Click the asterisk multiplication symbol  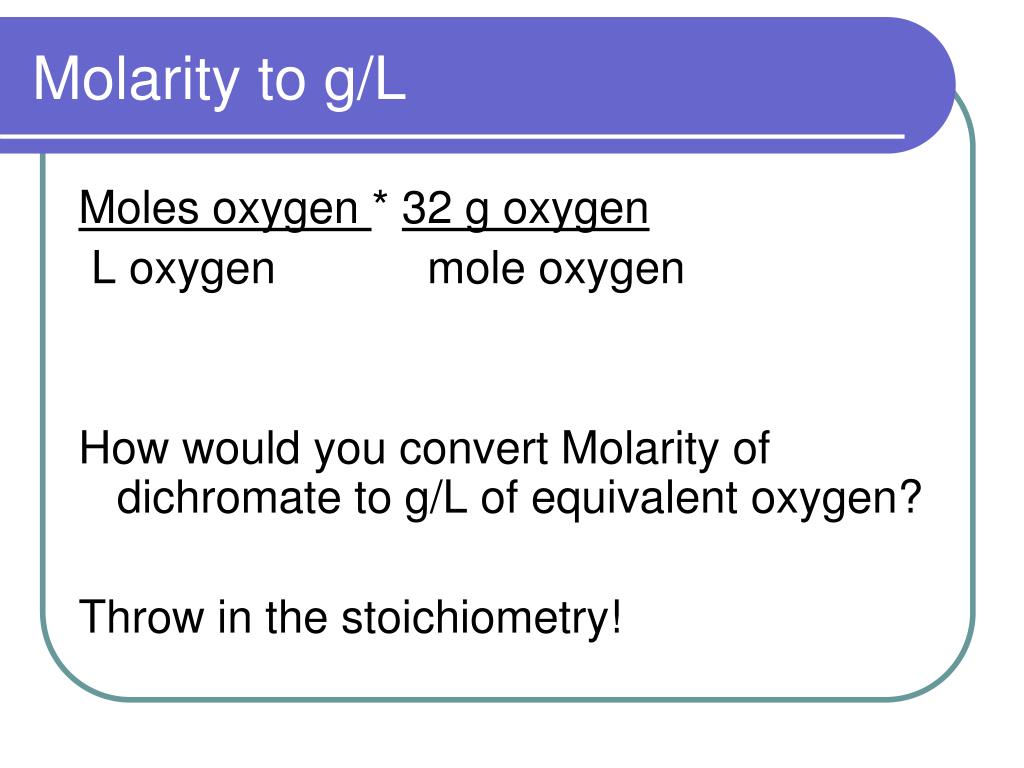click(x=380, y=199)
